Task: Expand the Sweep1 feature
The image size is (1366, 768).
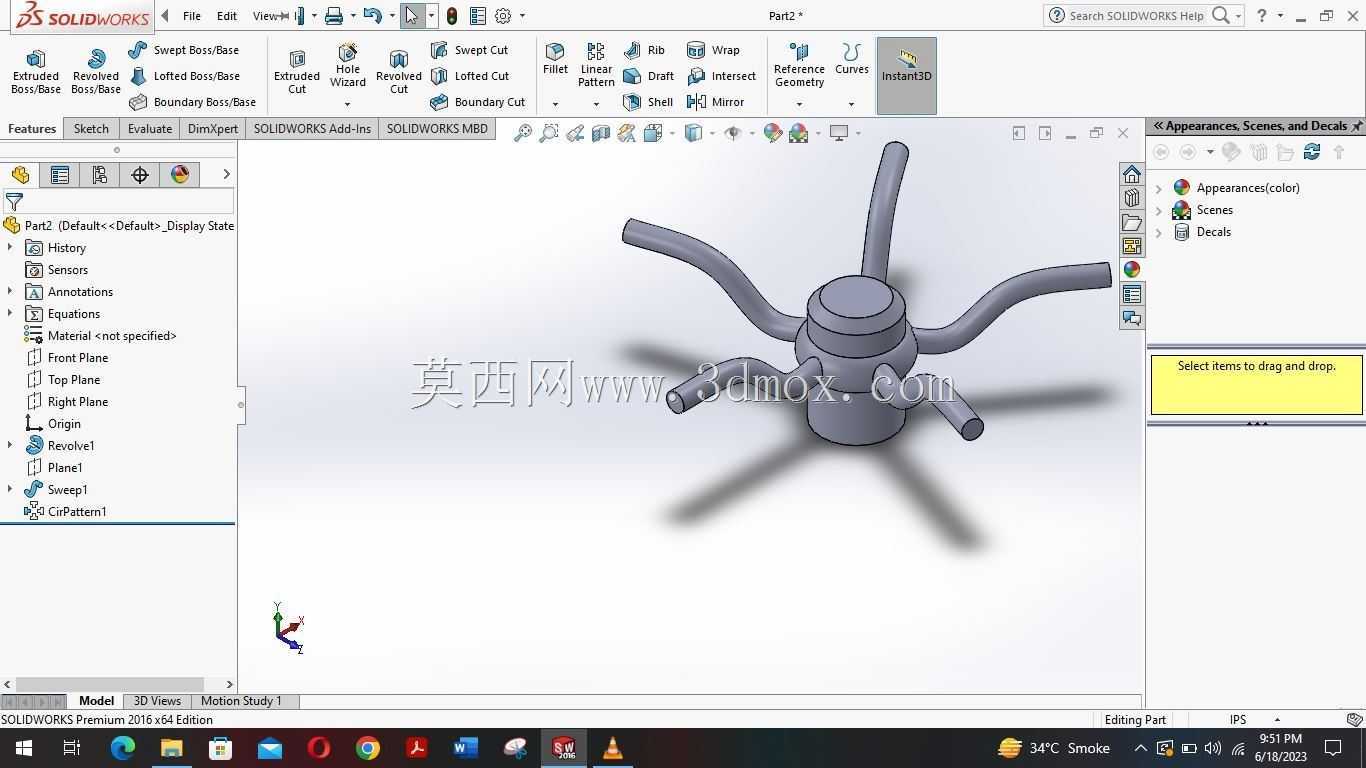Action: click(x=10, y=490)
